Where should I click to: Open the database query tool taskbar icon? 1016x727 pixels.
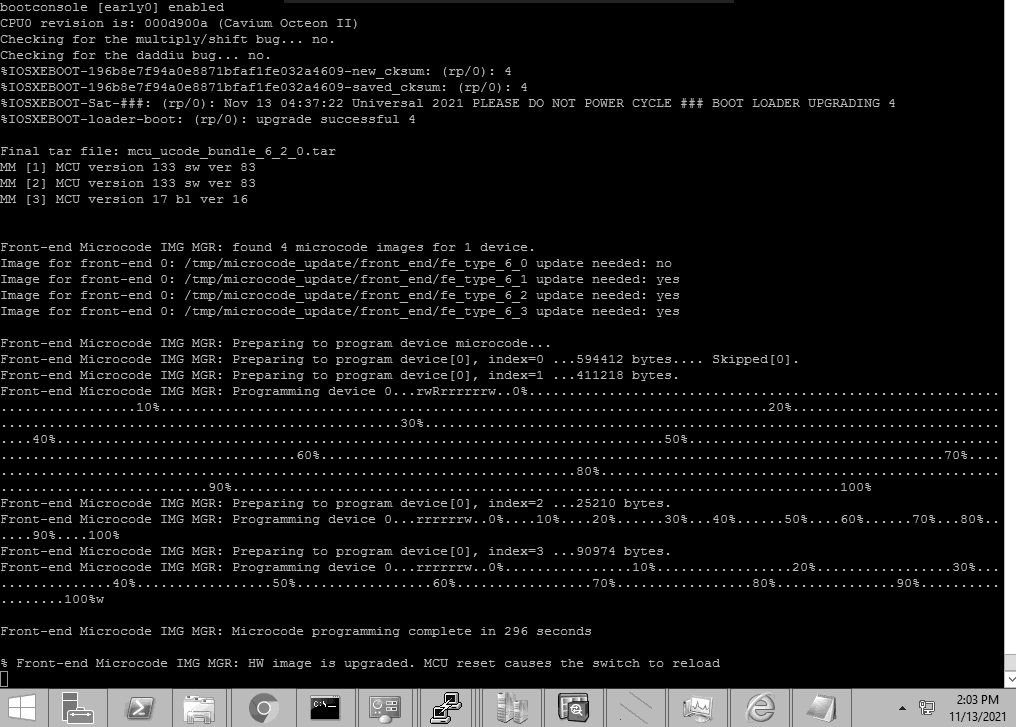572,708
